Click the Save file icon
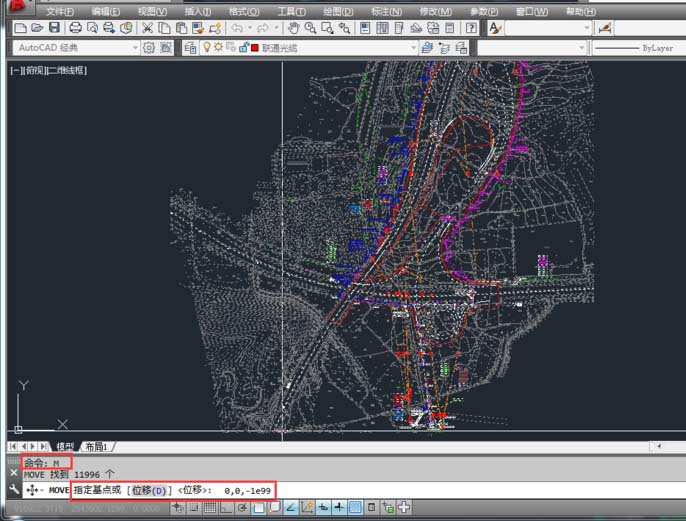 click(54, 28)
